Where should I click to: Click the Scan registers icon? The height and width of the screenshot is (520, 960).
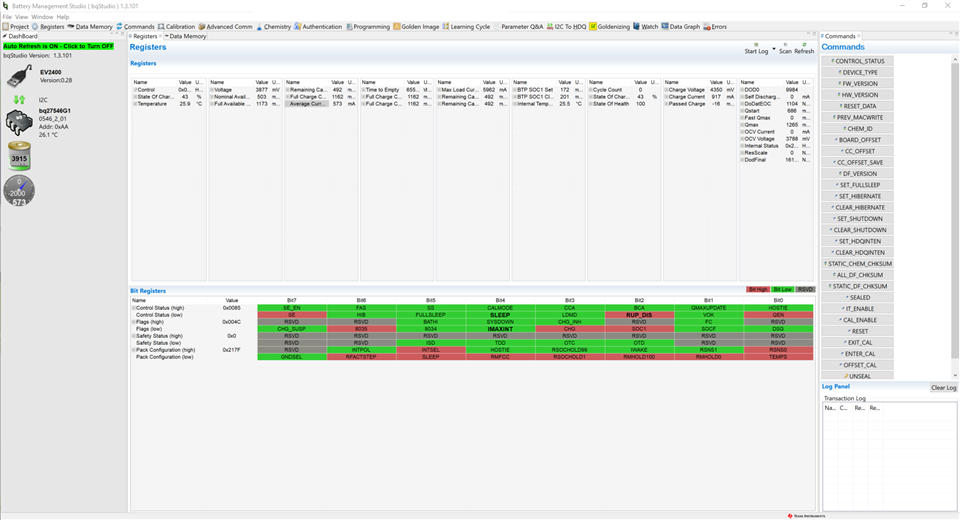coord(785,48)
